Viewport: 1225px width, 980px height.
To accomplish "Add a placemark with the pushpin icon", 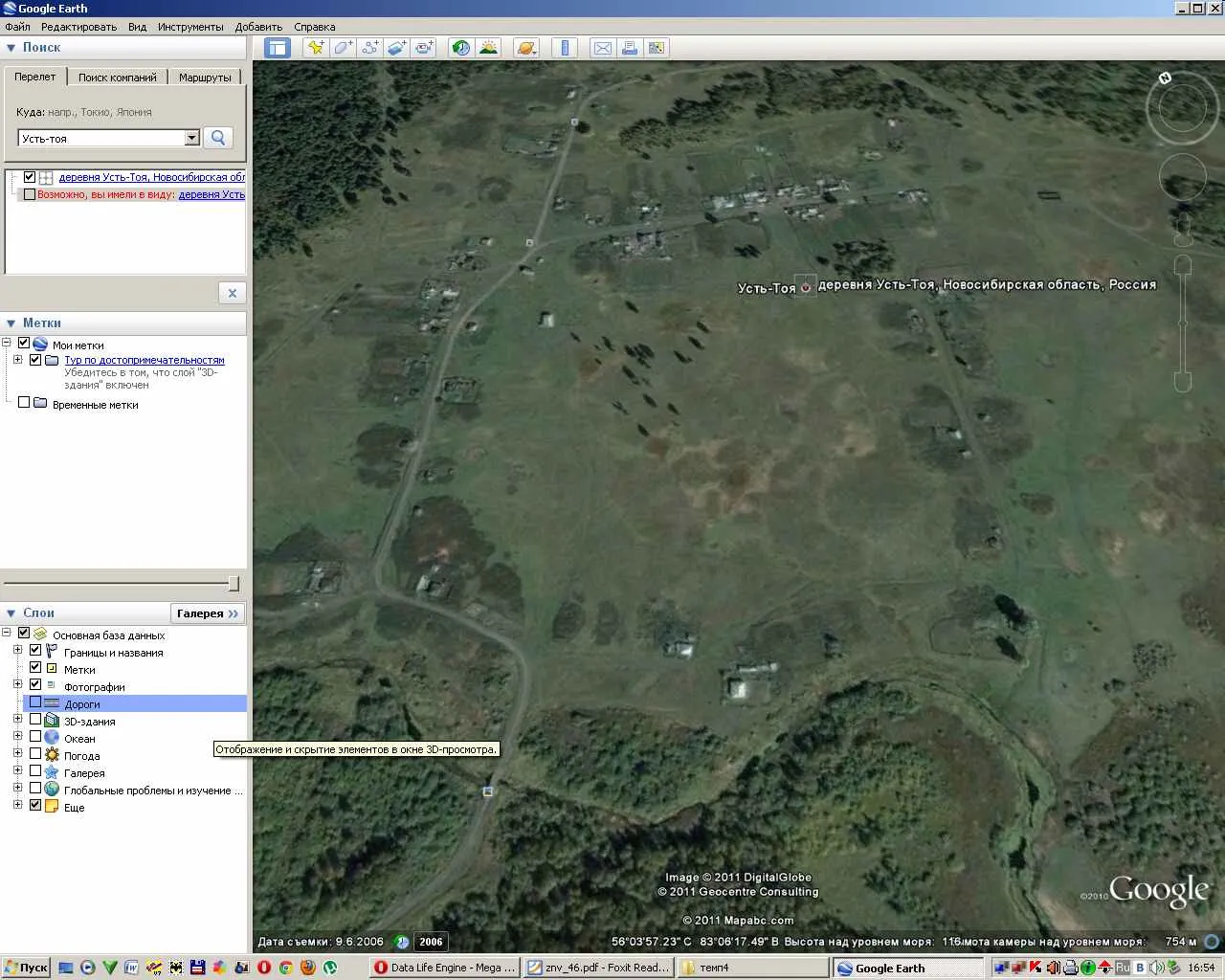I will pyautogui.click(x=316, y=47).
